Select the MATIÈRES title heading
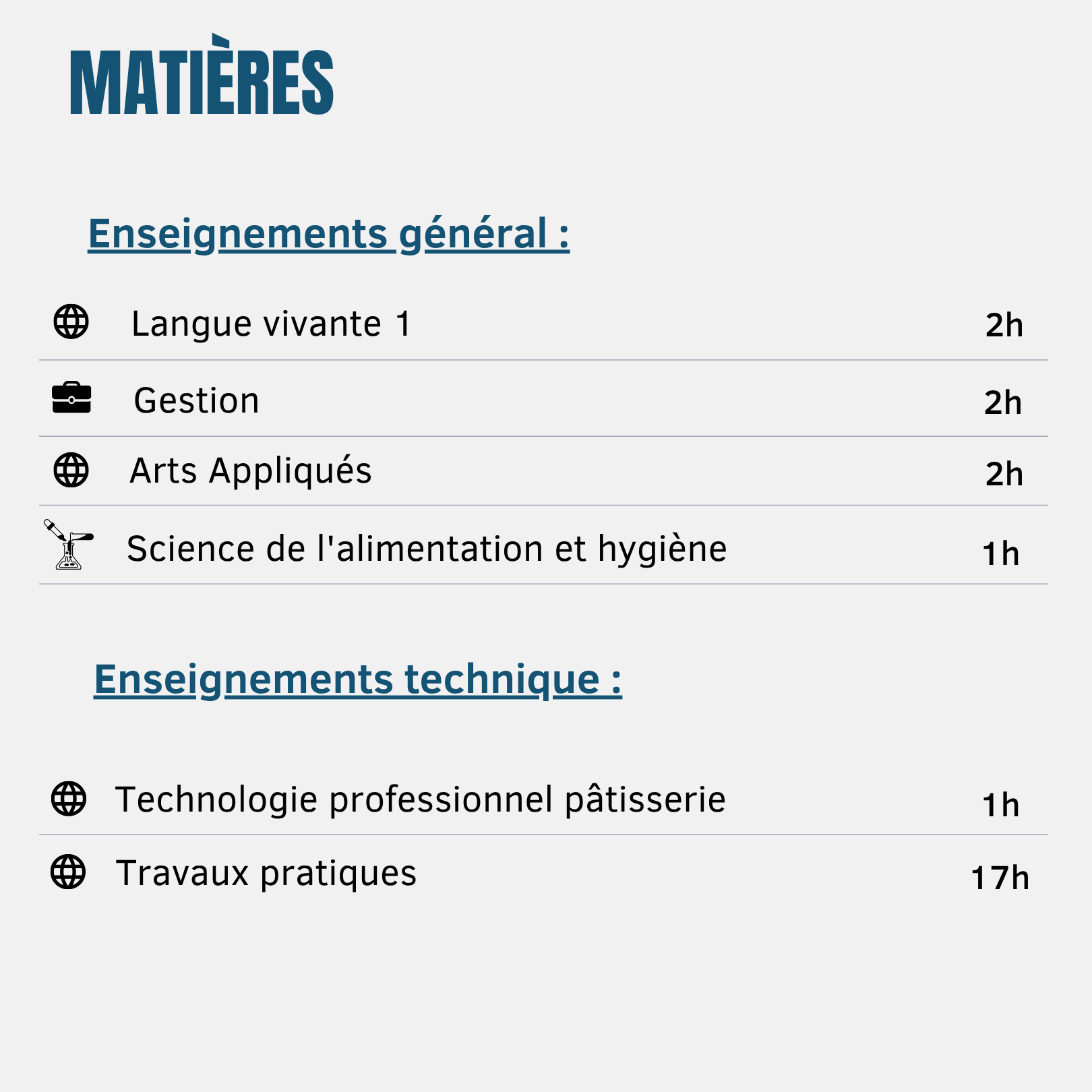Viewport: 1092px width, 1092px height. (x=202, y=75)
